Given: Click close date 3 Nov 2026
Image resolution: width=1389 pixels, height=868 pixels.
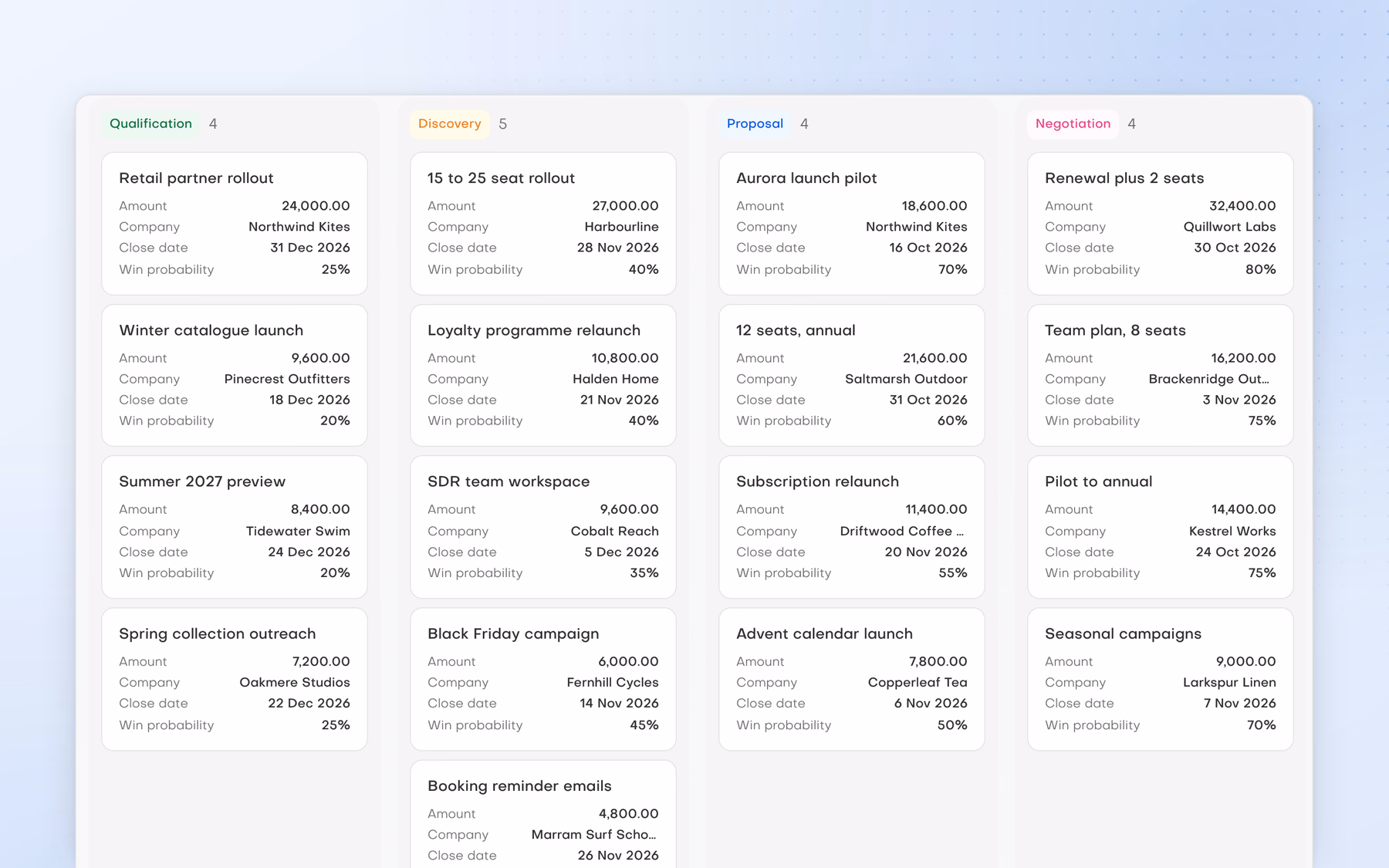Looking at the screenshot, I should pyautogui.click(x=1239, y=400).
